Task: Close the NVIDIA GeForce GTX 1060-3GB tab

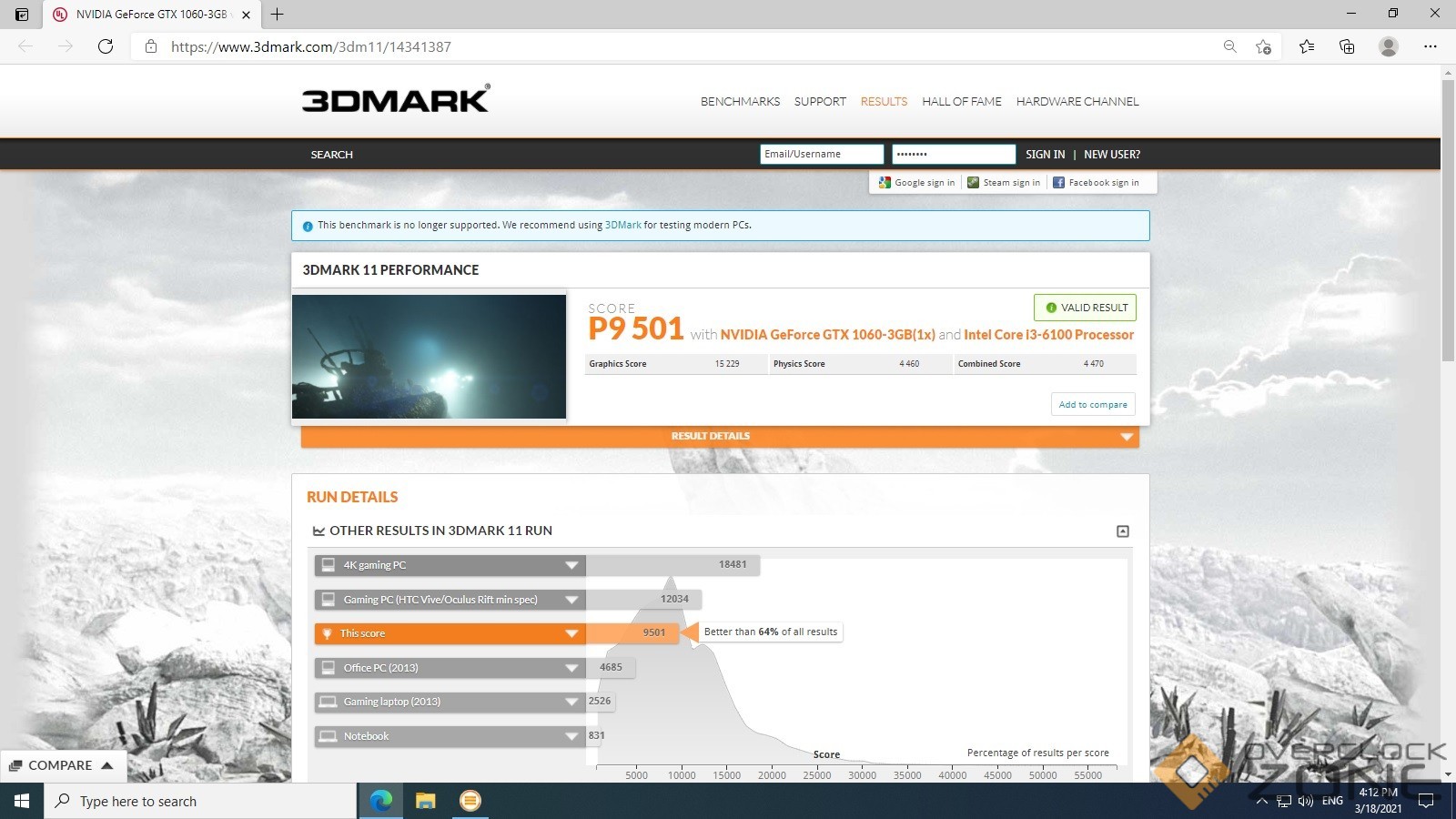Action: tap(246, 15)
